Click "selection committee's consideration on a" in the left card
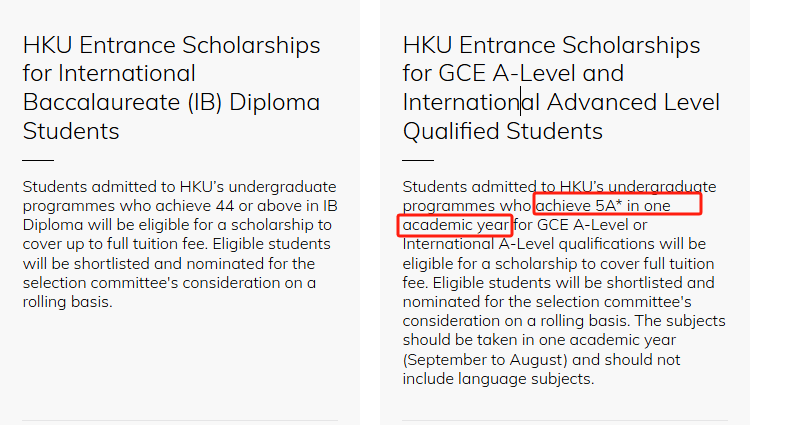The image size is (792, 425). 169,283
